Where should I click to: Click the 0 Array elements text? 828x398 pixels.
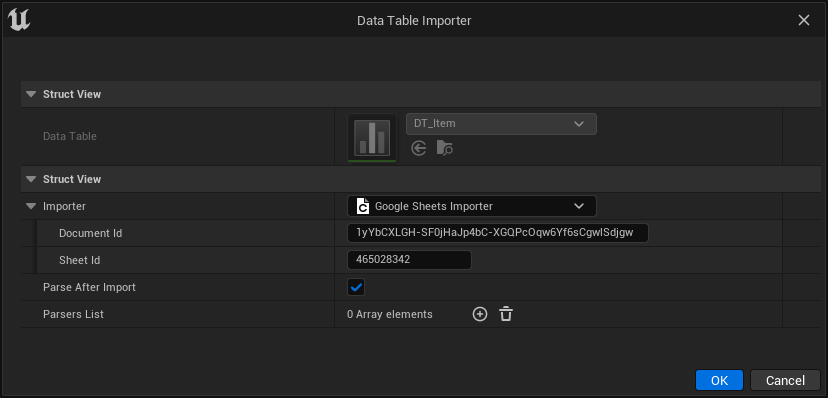pos(390,314)
